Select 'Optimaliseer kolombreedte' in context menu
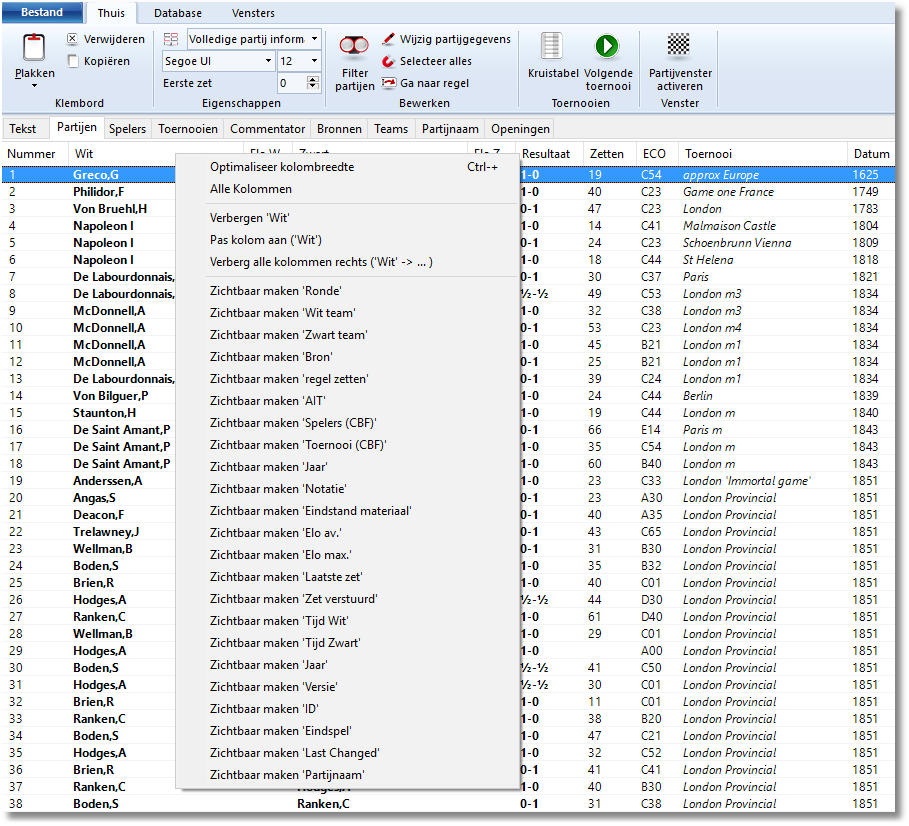909x826 pixels. point(282,167)
